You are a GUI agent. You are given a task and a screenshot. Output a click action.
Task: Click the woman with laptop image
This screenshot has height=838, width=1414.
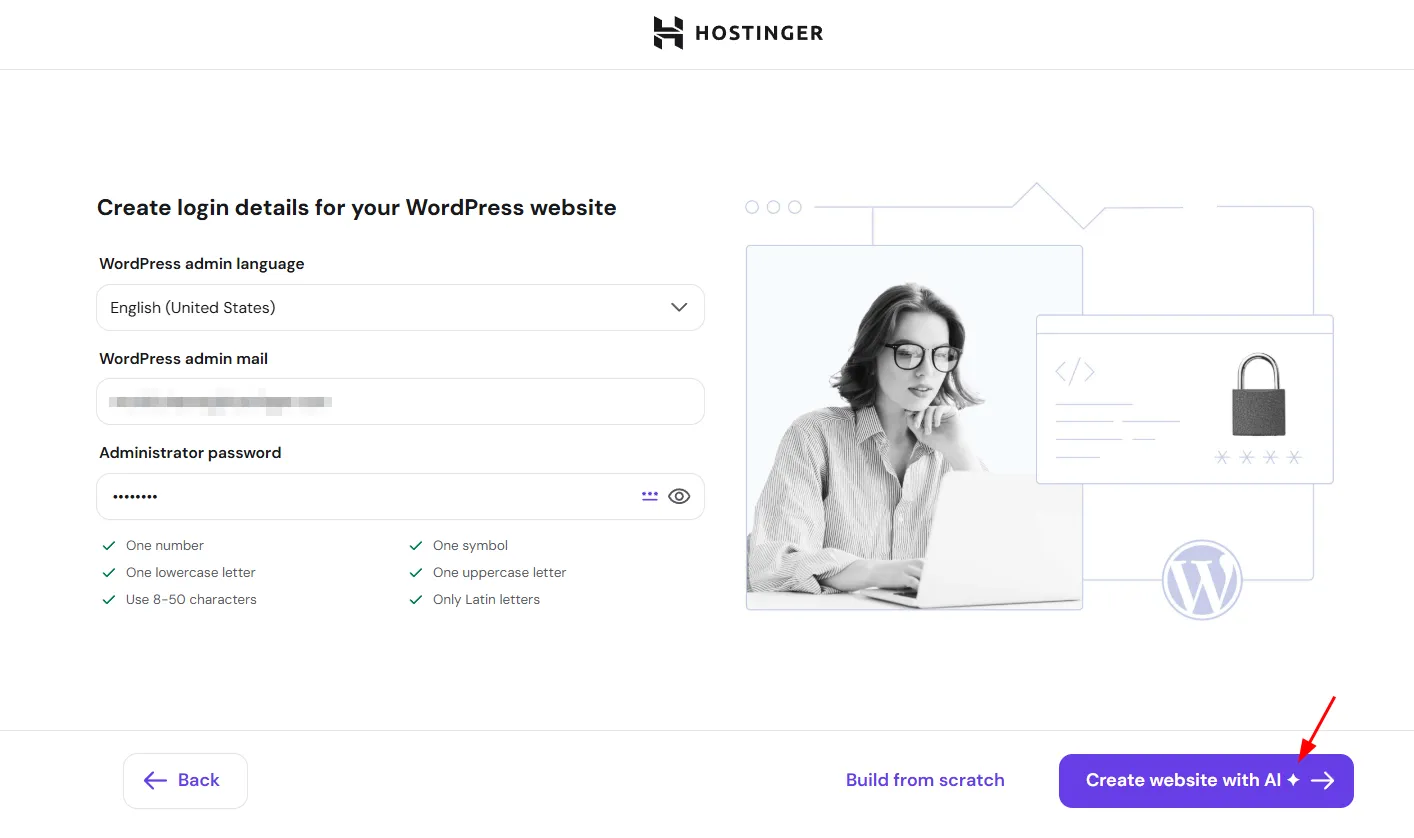914,428
